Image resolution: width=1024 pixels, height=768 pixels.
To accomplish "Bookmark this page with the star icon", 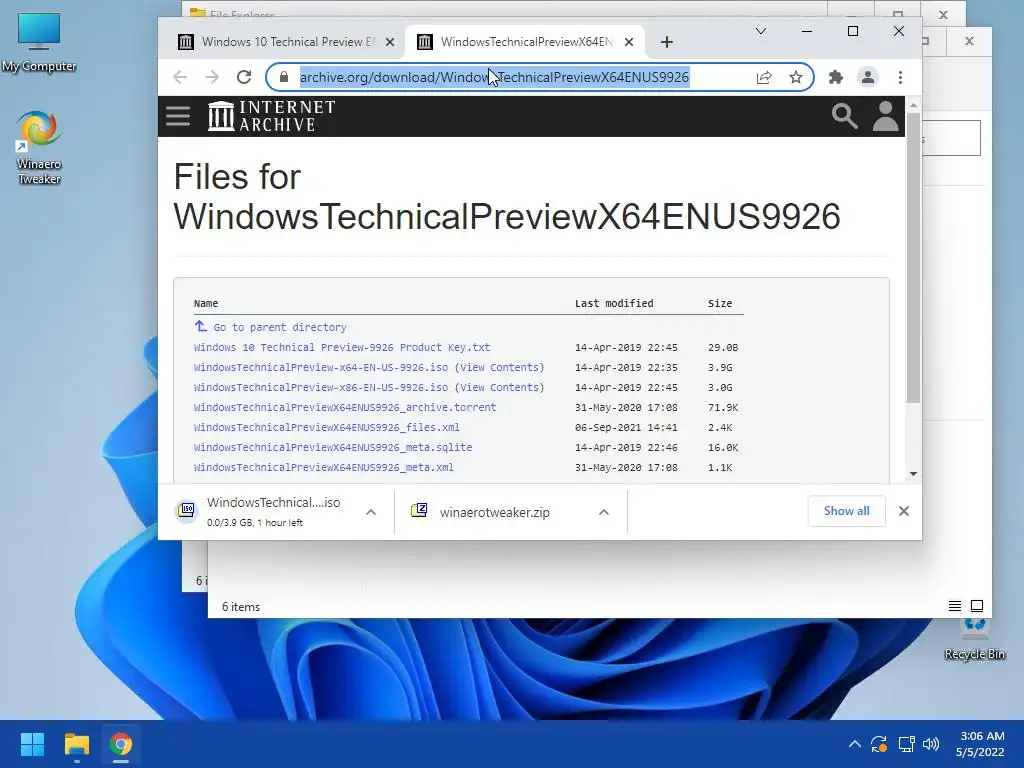I will [795, 77].
